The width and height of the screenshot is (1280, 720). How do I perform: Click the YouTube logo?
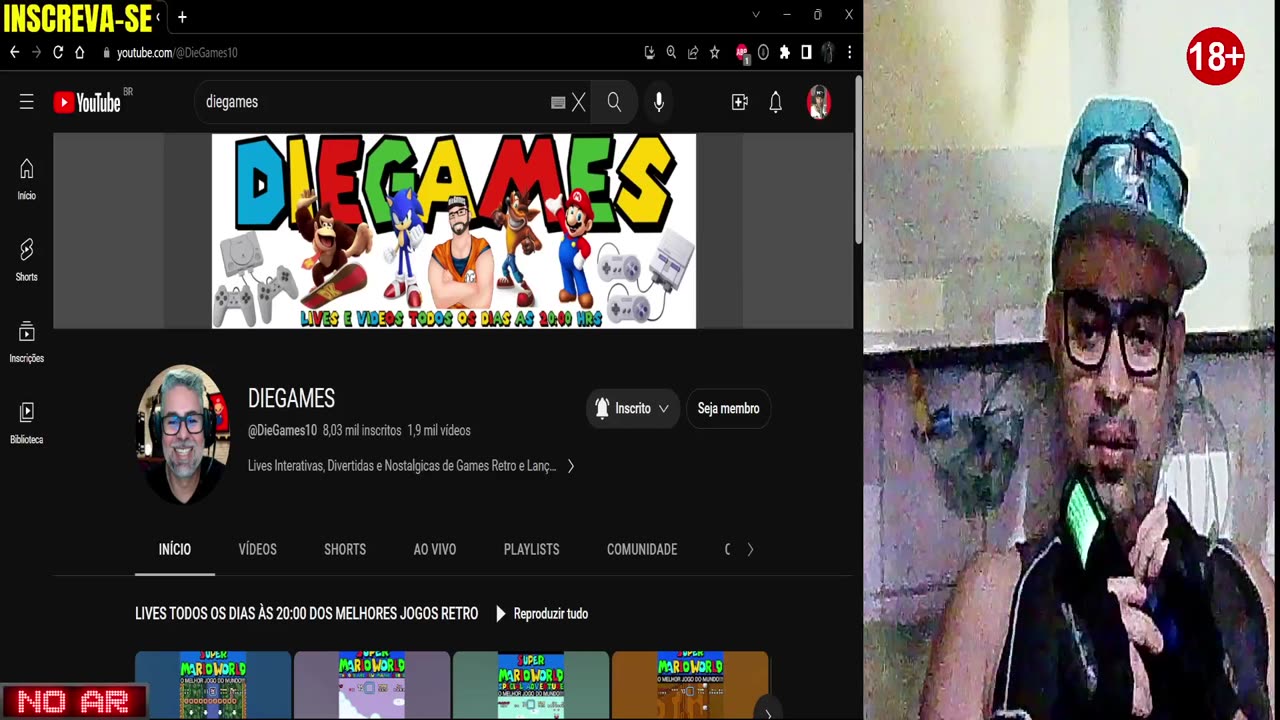click(x=87, y=102)
